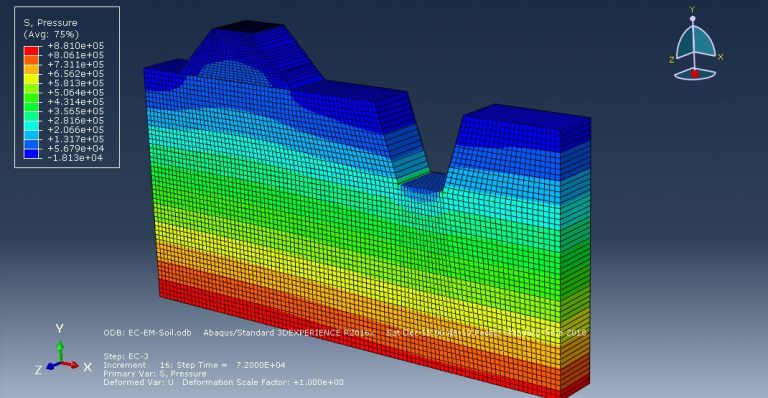Select legend value +8.061e+05
This screenshot has height=398, width=768.
pyautogui.click(x=75, y=55)
